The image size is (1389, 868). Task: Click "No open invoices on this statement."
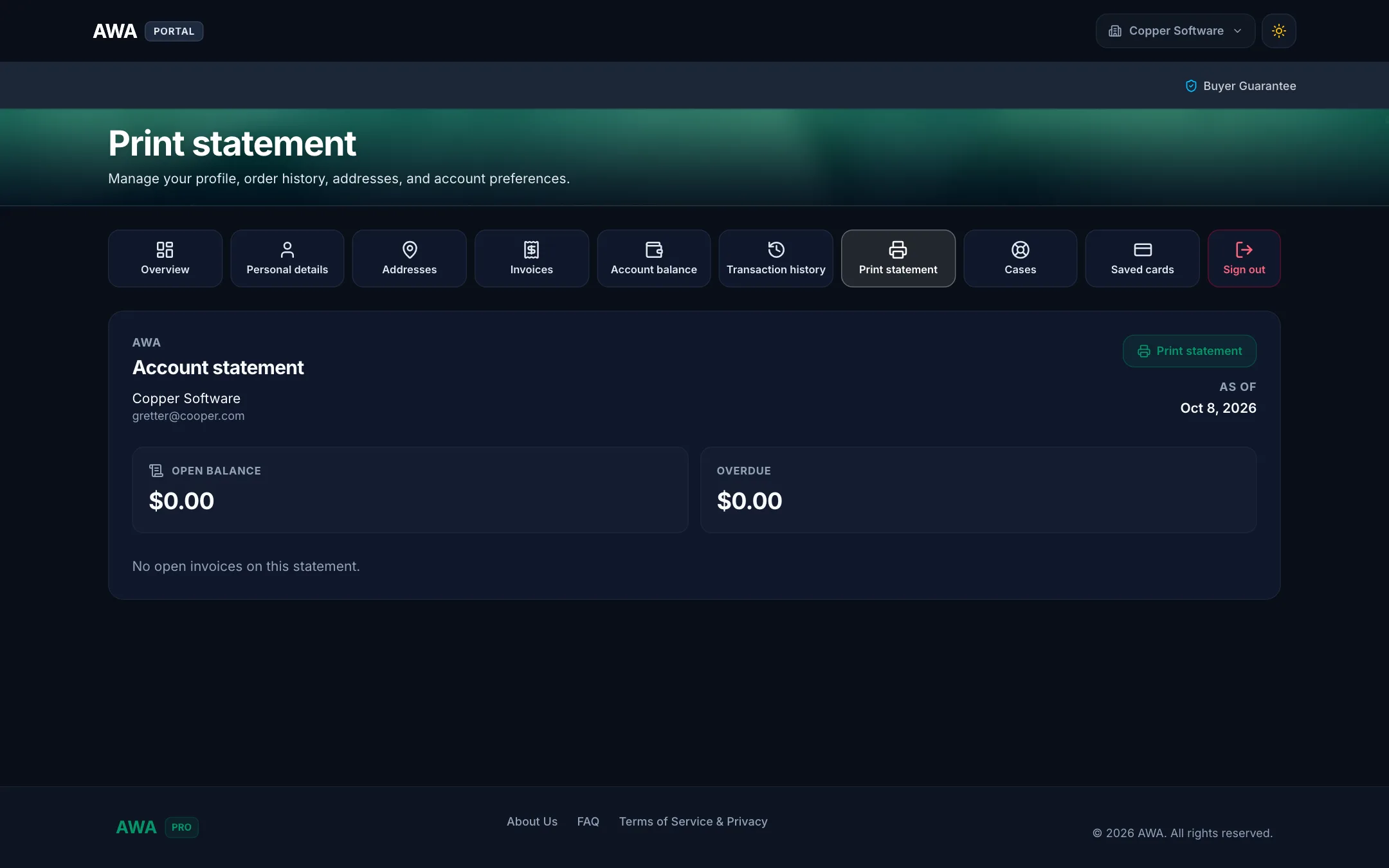(246, 566)
